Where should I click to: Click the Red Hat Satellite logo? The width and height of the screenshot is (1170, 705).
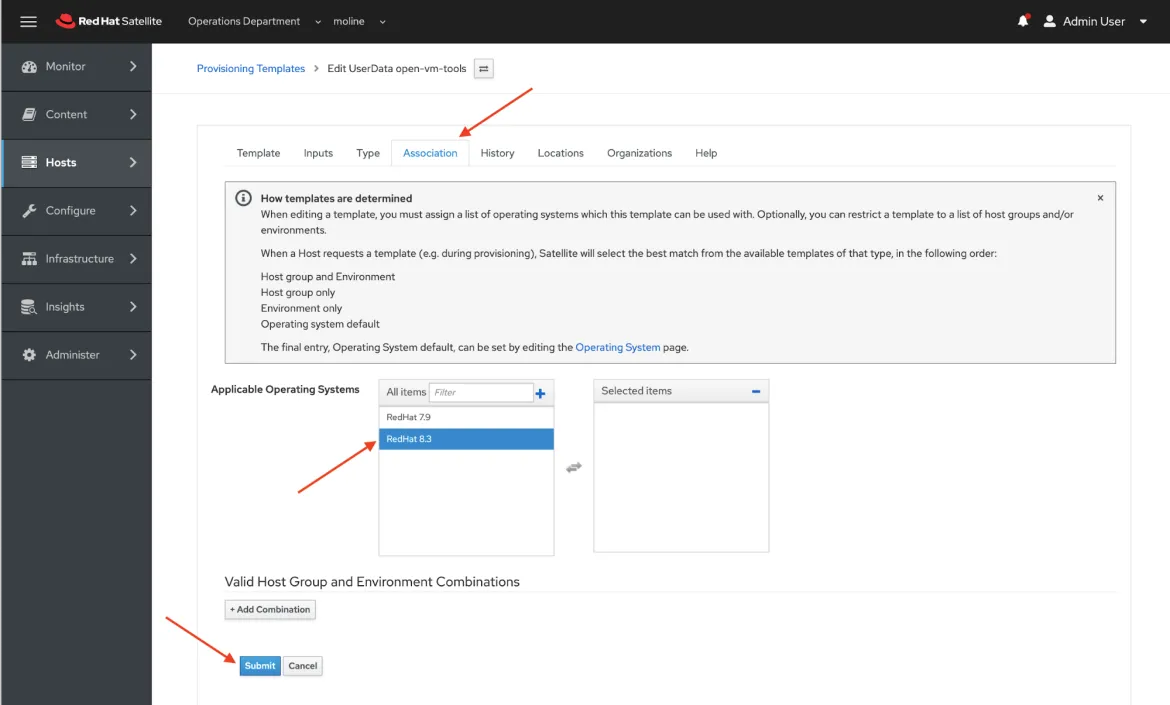109,21
